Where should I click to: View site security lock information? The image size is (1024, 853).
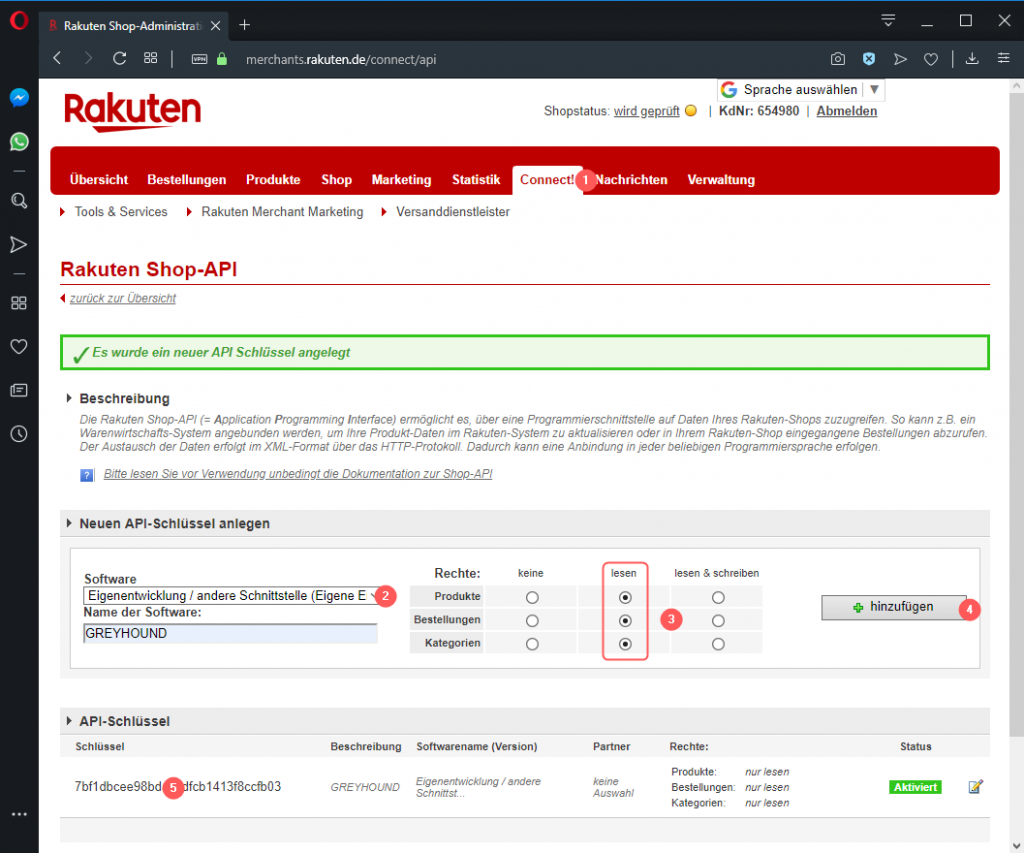[222, 59]
